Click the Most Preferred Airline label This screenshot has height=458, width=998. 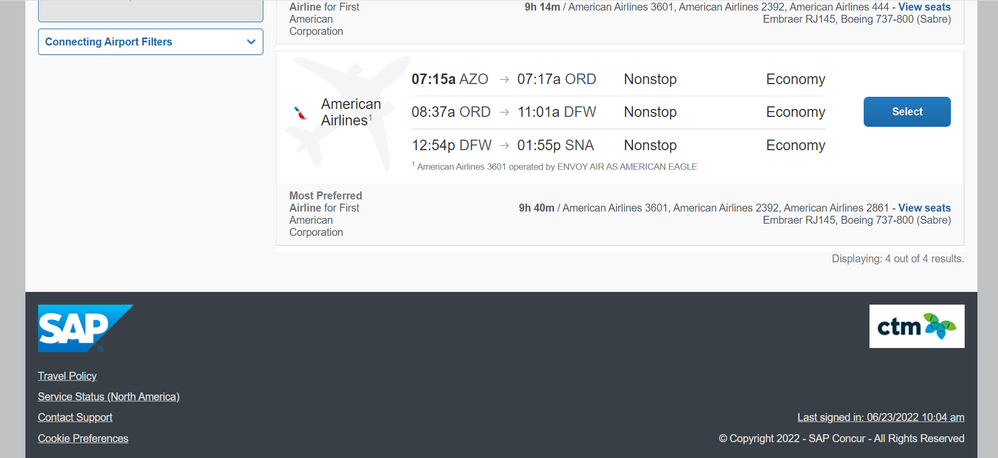(325, 202)
